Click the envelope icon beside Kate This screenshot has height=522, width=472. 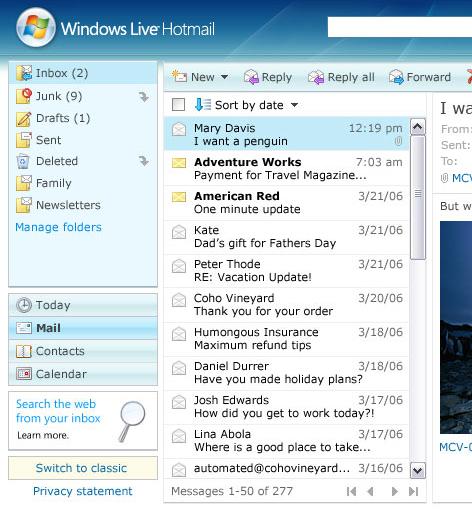tap(179, 232)
